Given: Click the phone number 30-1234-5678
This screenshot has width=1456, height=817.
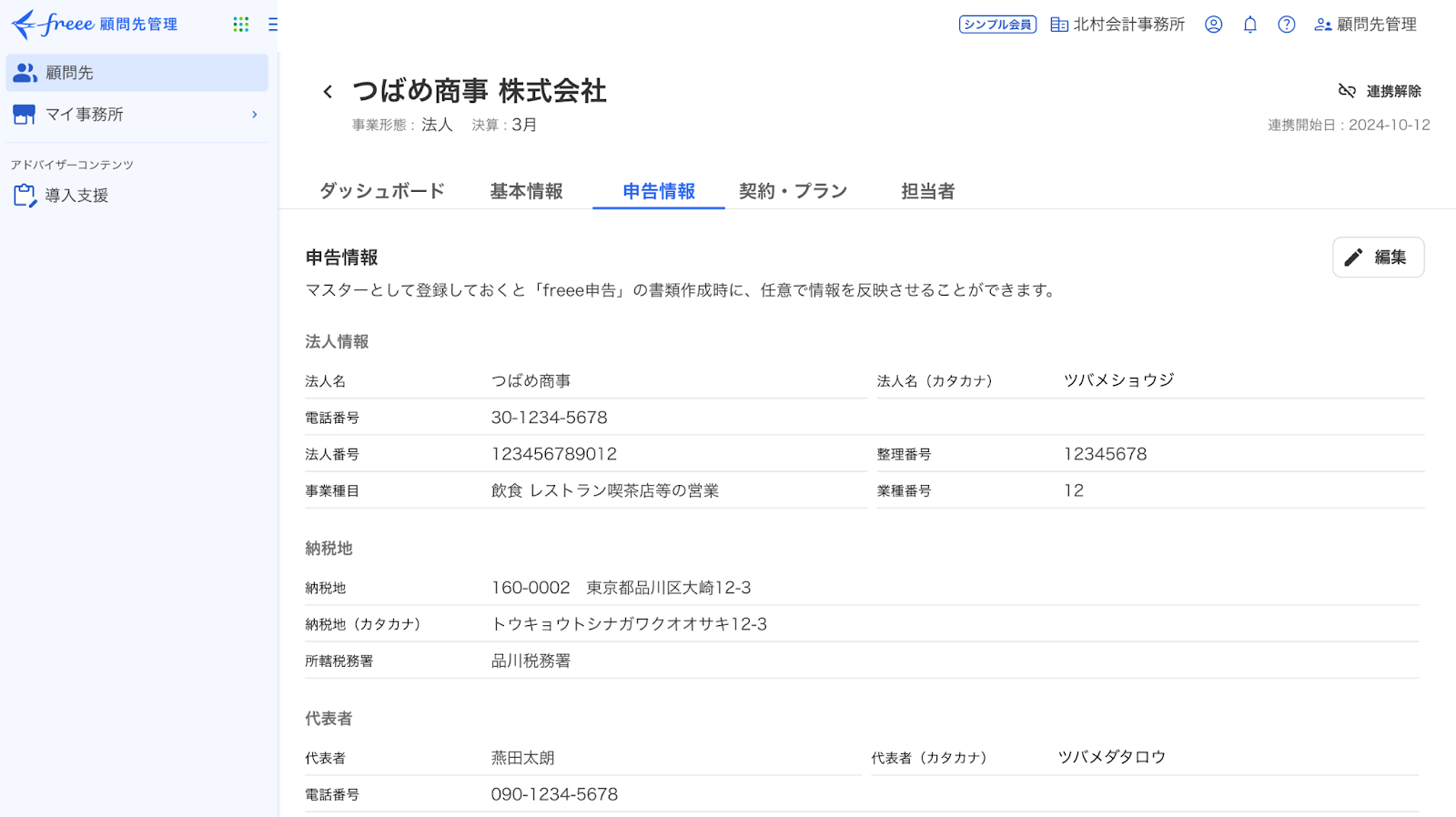Looking at the screenshot, I should tap(550, 418).
